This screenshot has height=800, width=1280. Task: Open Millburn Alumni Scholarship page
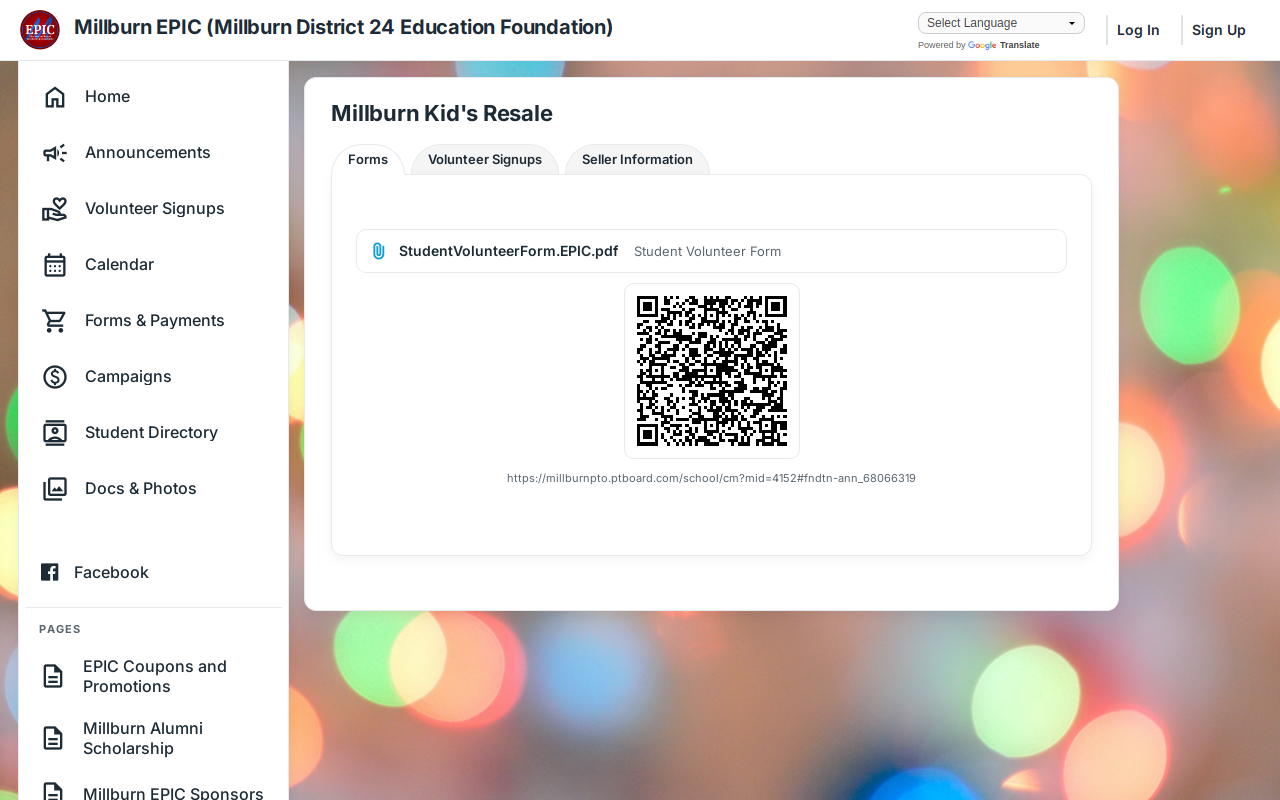pyautogui.click(x=143, y=739)
